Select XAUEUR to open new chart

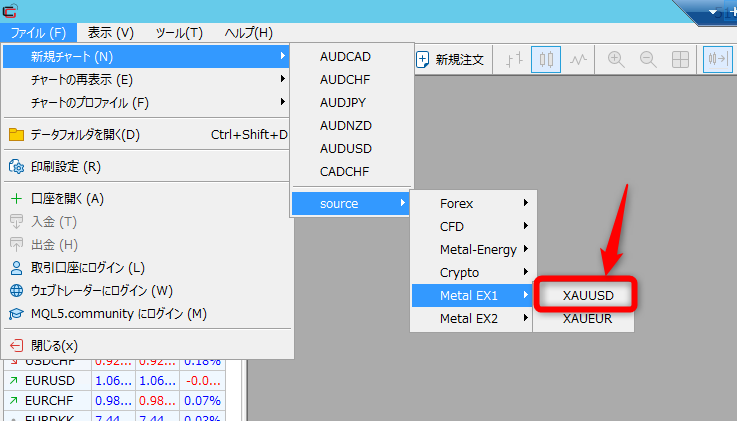(x=588, y=319)
